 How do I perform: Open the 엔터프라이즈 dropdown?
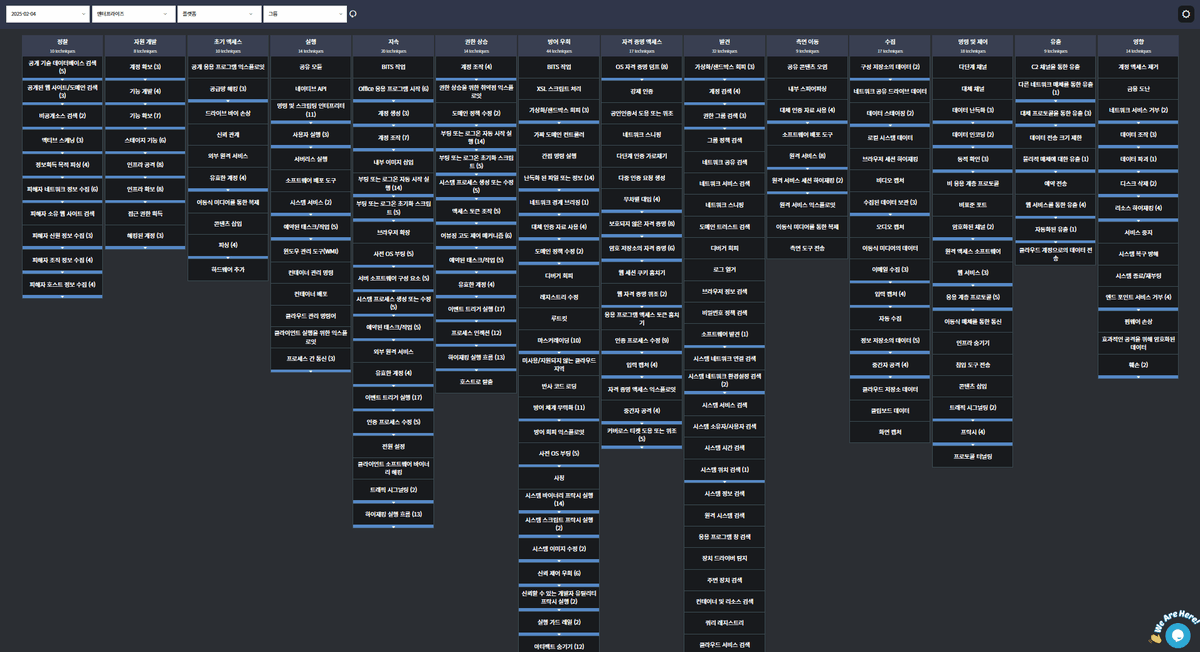pos(133,14)
